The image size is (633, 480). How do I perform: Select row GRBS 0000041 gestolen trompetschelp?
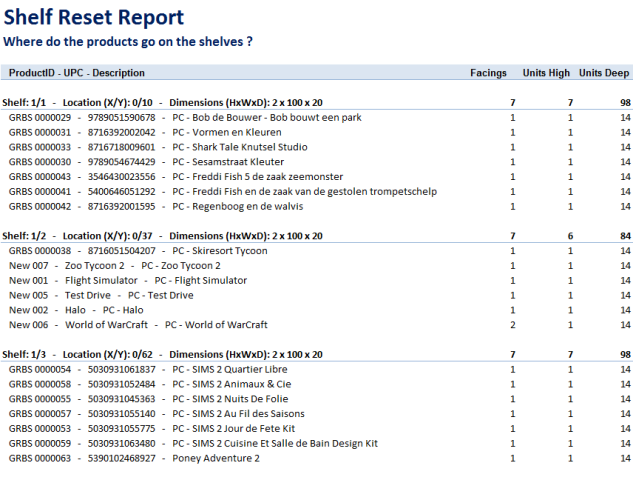tap(316, 191)
